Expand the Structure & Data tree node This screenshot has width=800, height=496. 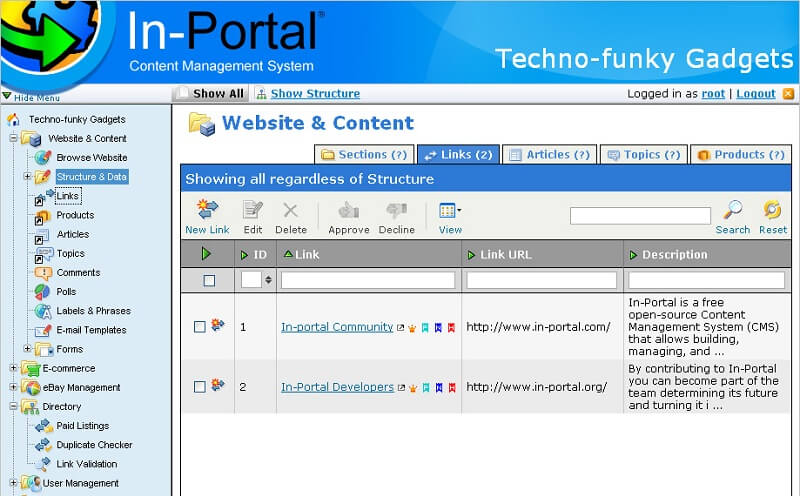coord(27,177)
